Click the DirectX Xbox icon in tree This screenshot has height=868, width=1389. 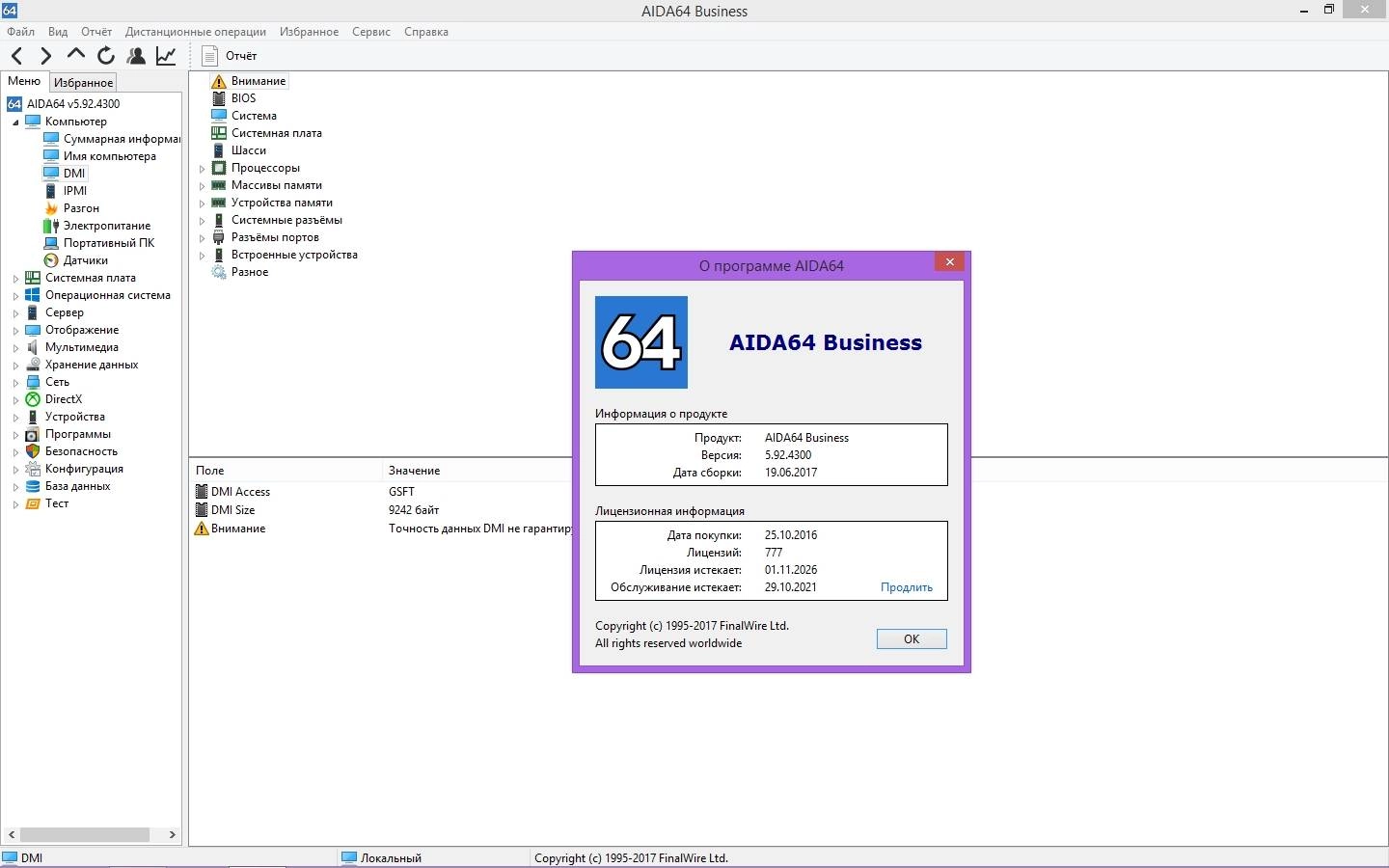[x=33, y=399]
